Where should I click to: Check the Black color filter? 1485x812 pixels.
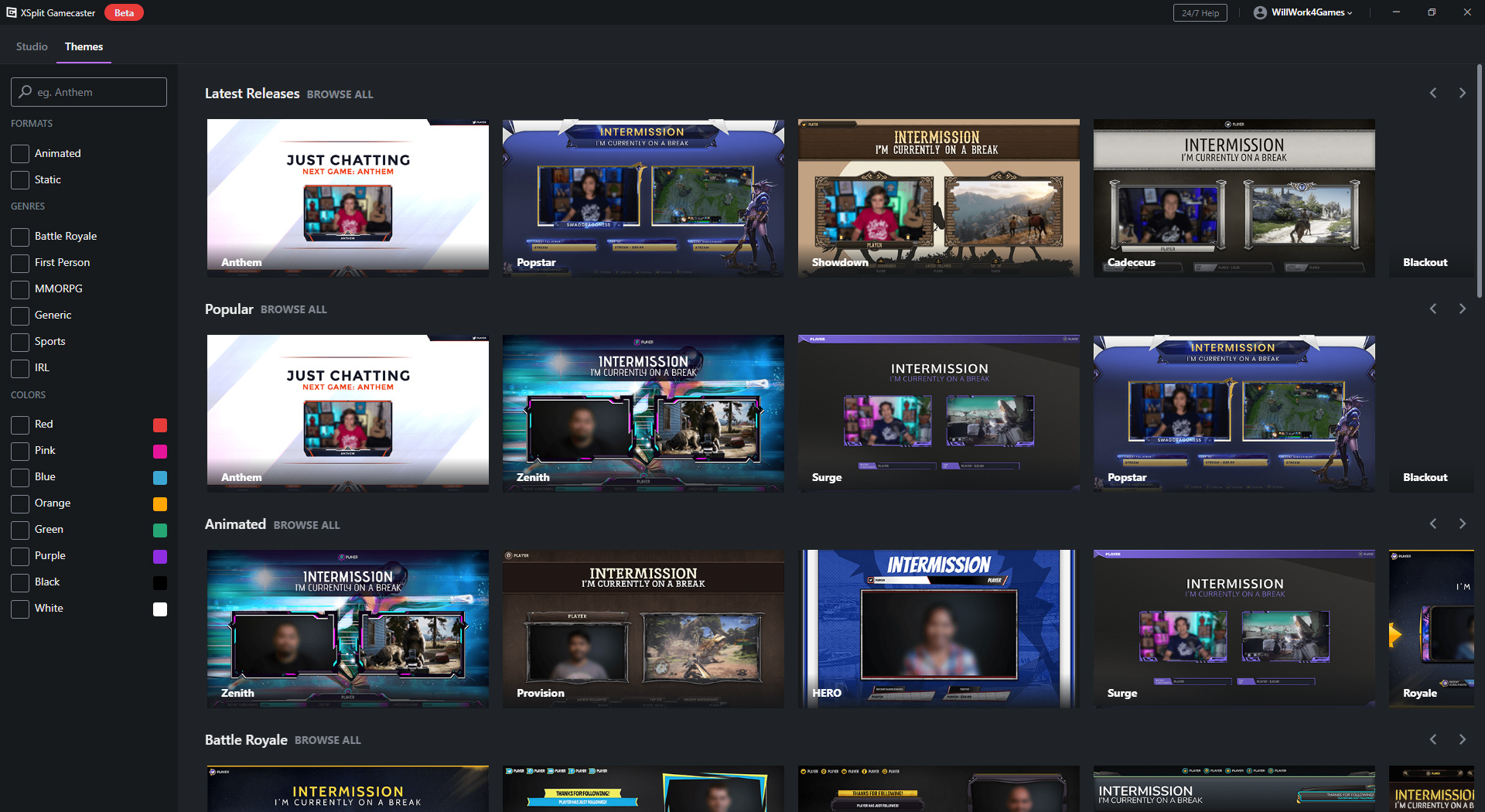[x=20, y=582]
